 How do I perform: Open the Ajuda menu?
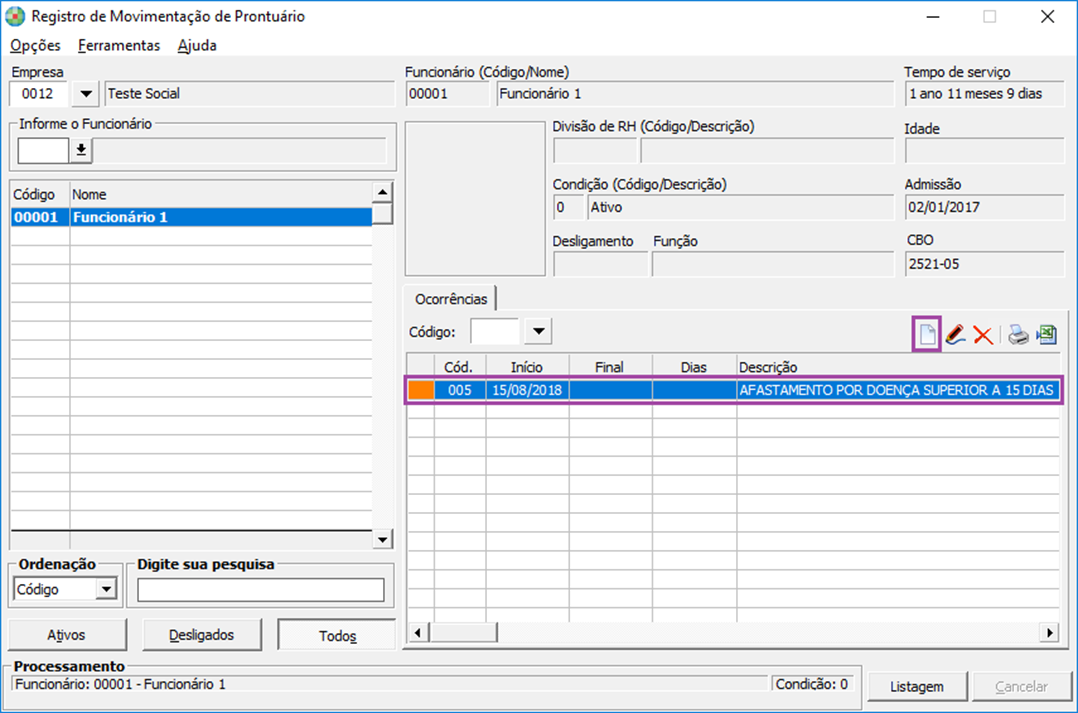point(197,45)
